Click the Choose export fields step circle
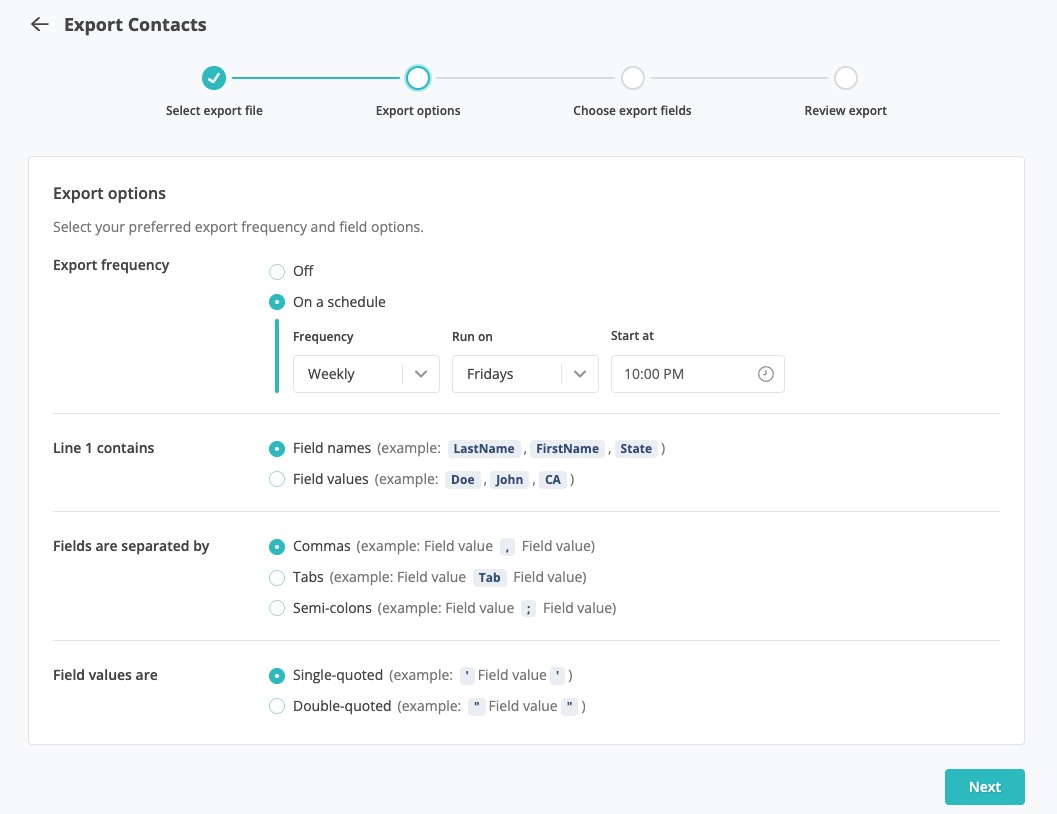The width and height of the screenshot is (1057, 814). [x=632, y=78]
